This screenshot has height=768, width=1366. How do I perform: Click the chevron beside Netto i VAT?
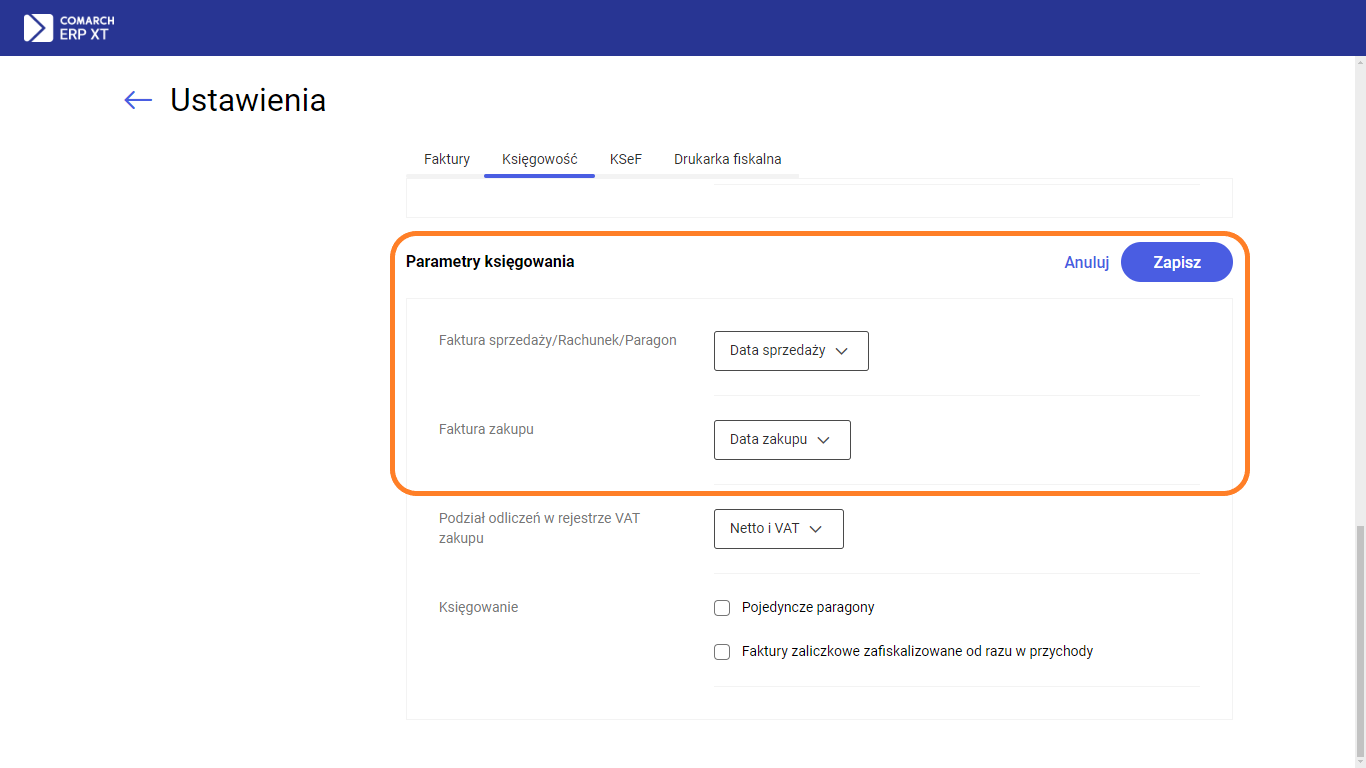[x=815, y=529]
